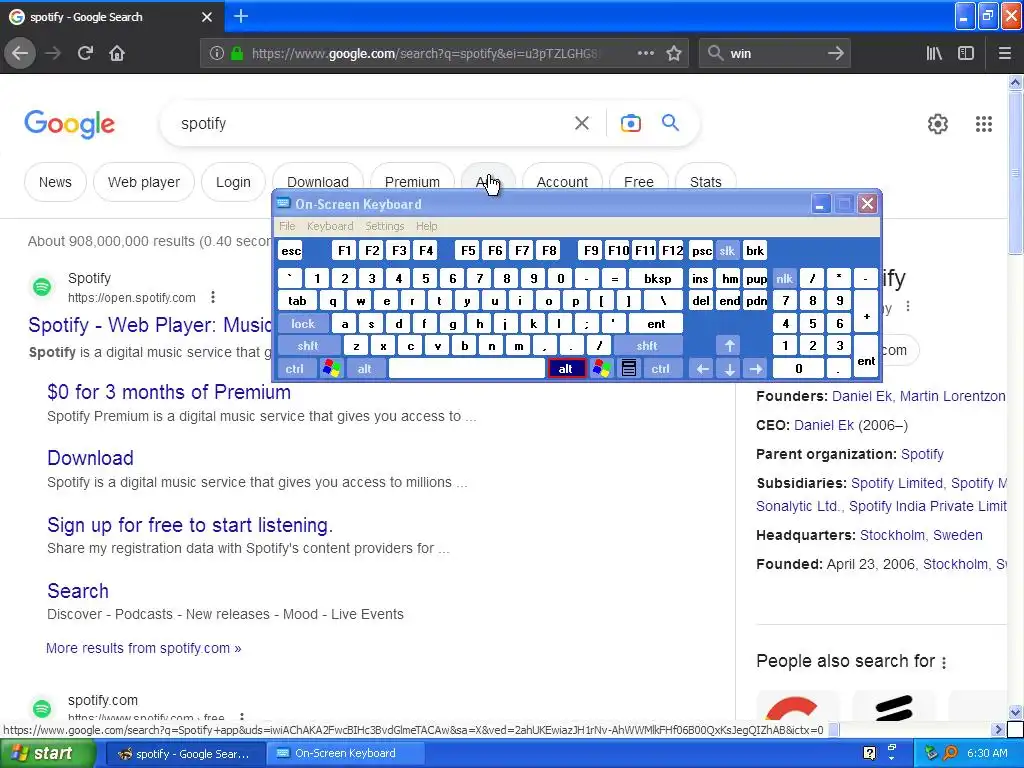Open the Daniel Ek CEO link

(x=824, y=425)
